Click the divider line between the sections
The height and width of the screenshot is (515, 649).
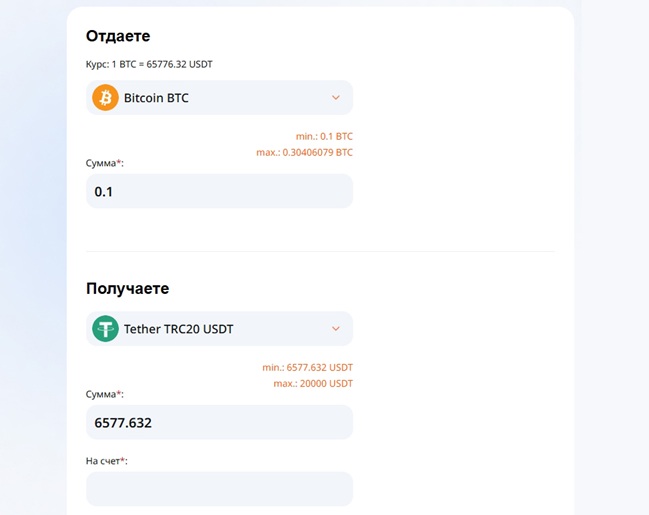click(x=320, y=251)
